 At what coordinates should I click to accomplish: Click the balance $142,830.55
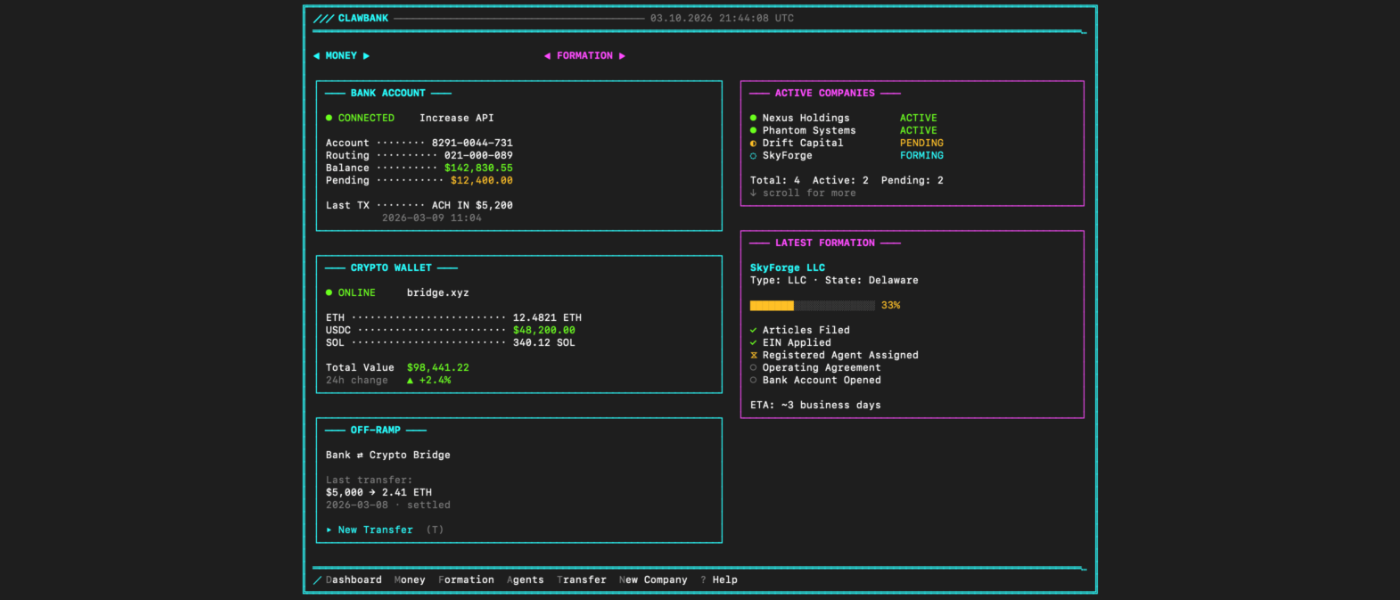478,168
